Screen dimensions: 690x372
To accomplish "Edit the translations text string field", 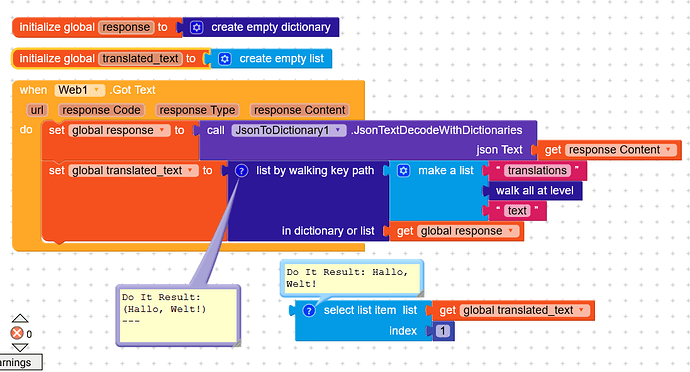I will [537, 170].
